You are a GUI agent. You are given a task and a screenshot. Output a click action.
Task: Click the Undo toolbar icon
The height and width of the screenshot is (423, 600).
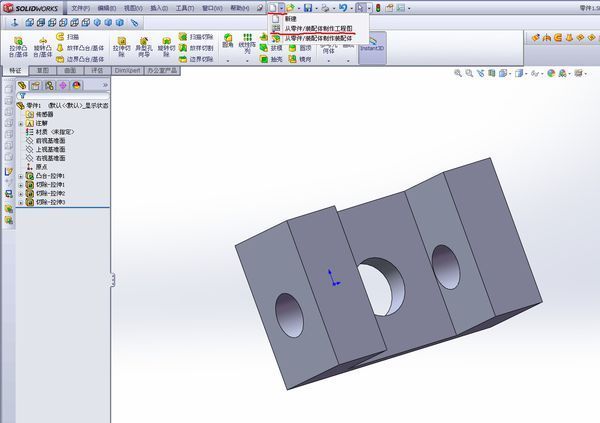[x=343, y=8]
